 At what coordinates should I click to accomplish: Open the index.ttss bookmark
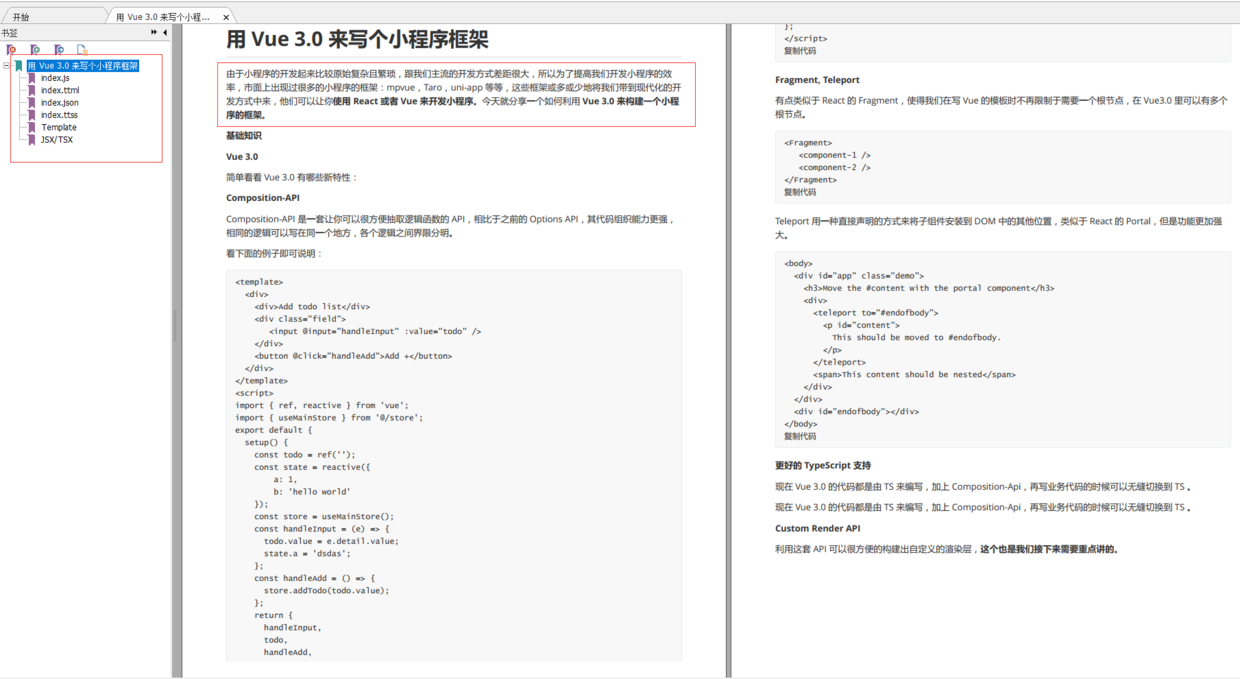[x=59, y=115]
